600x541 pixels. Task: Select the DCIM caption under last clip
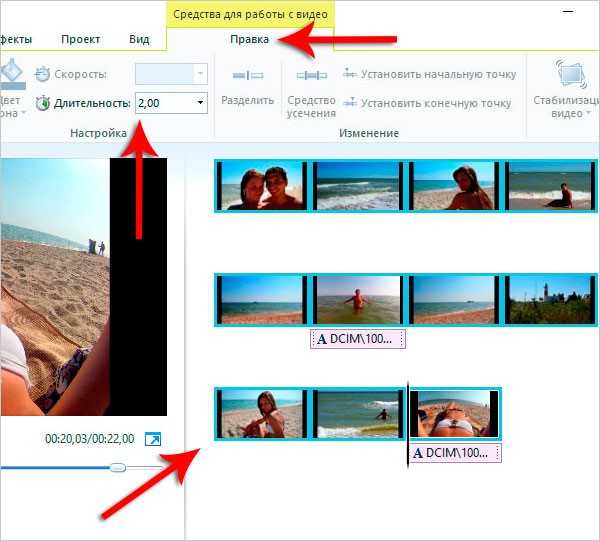click(x=455, y=453)
